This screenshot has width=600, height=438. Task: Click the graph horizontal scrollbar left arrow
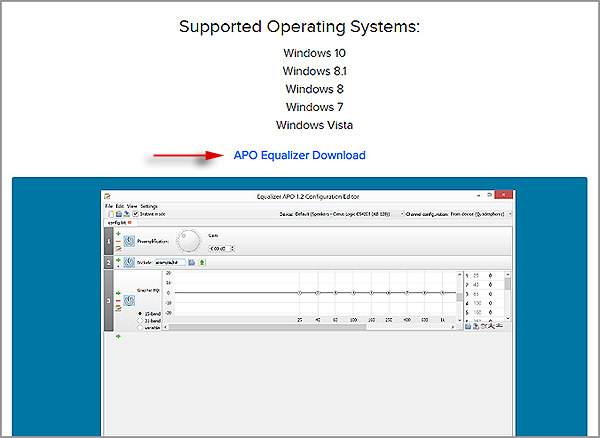166,327
